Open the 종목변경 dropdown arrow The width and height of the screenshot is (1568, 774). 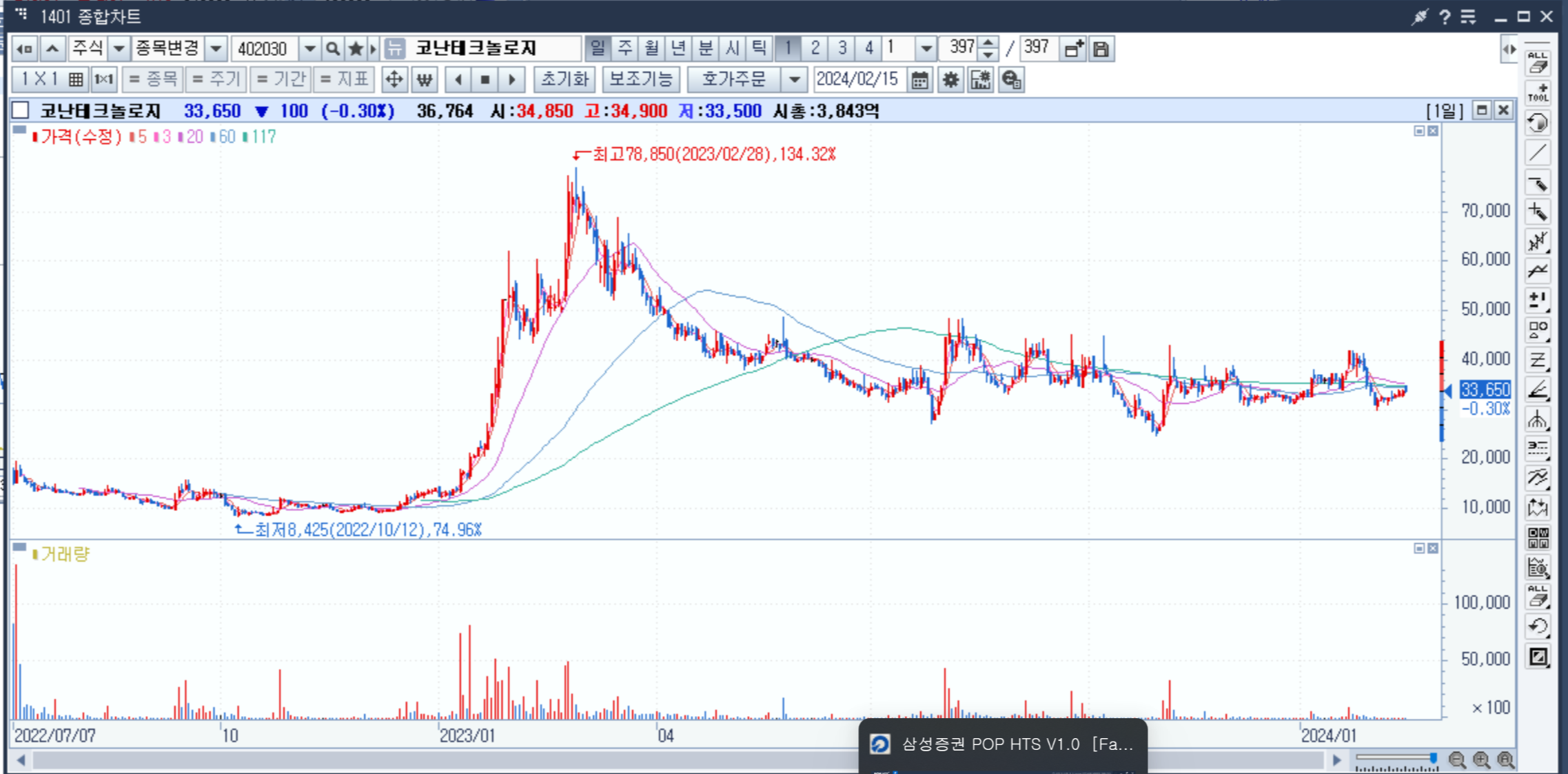point(216,49)
